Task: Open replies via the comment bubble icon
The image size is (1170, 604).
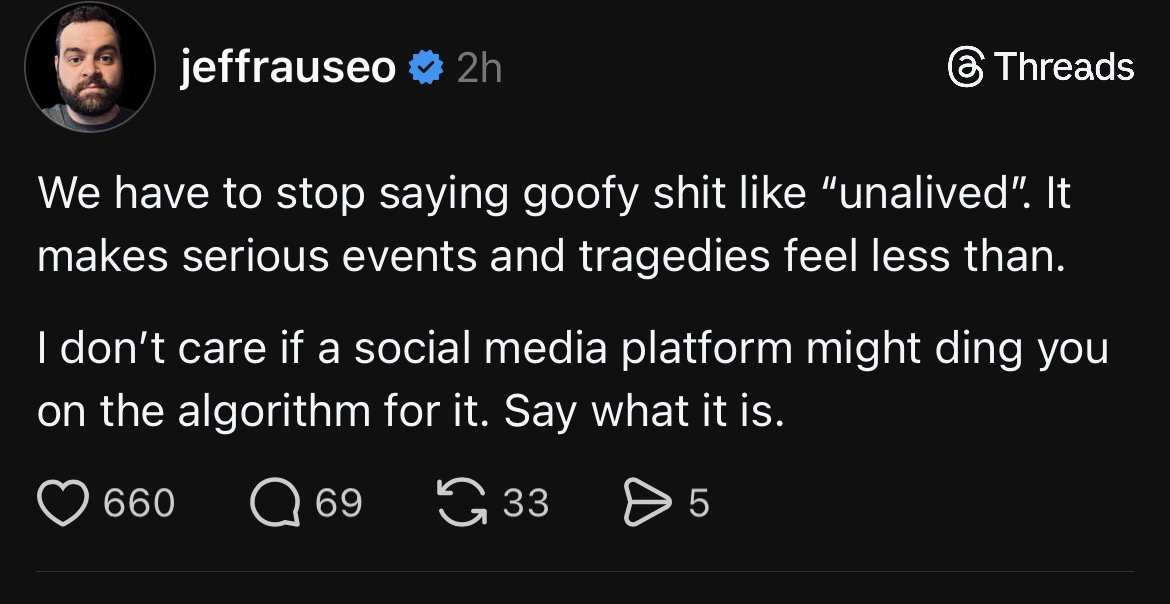Action: (x=275, y=502)
